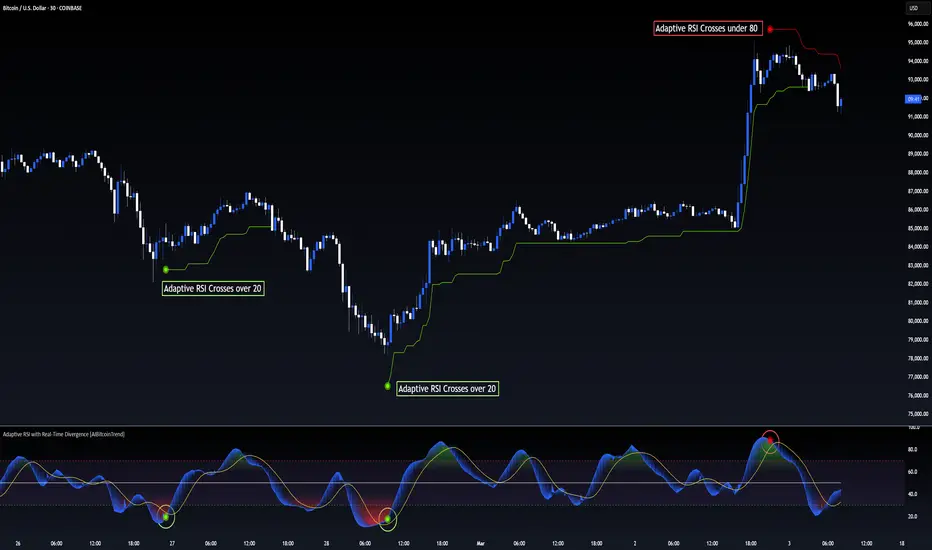Viewport: 932px width, 550px height.
Task: Click the circled oversold RSI marker on date 28
Action: click(388, 518)
